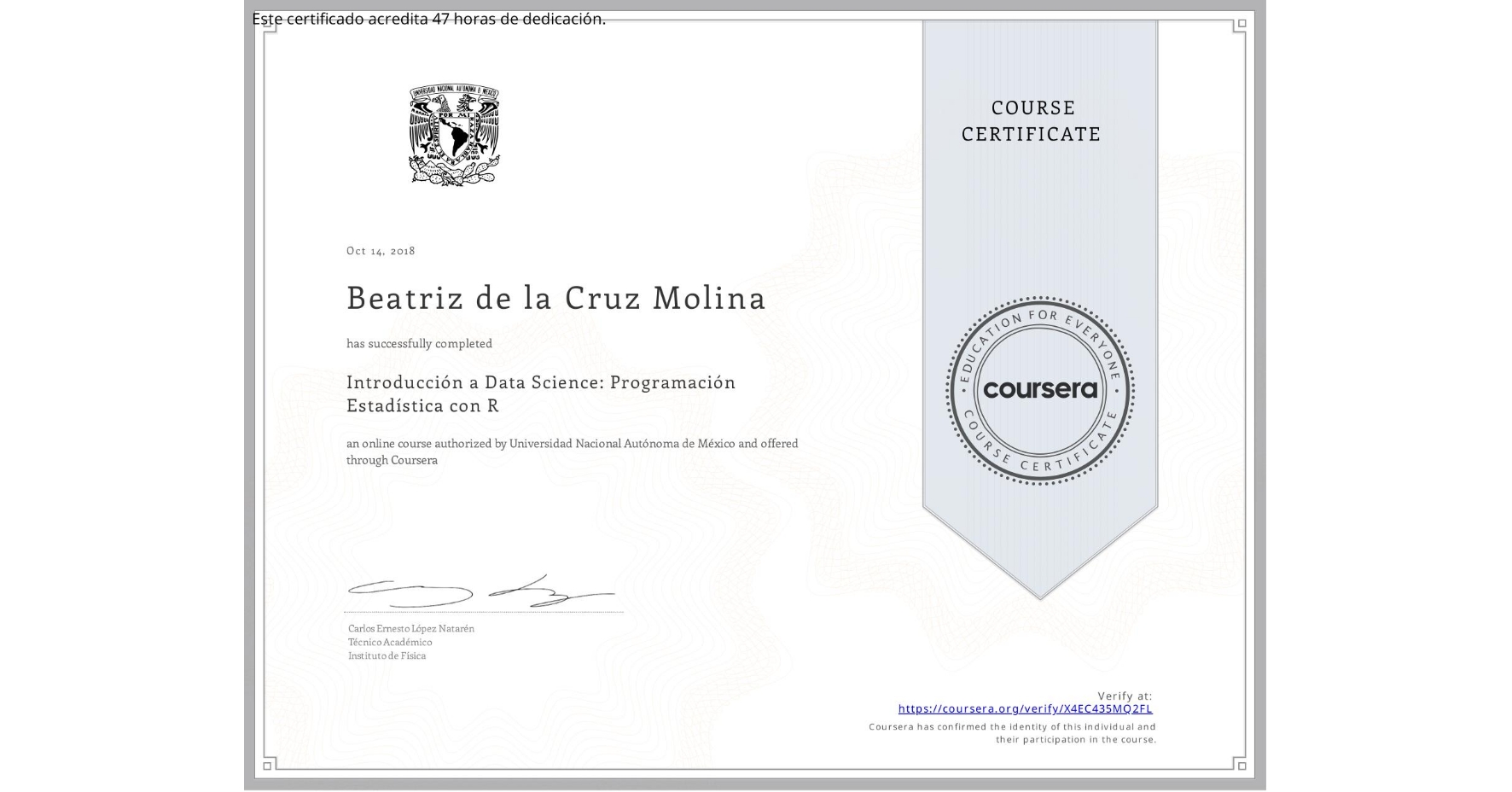Click 'through Coursera' text line
The image size is (1512, 792).
[x=392, y=460]
